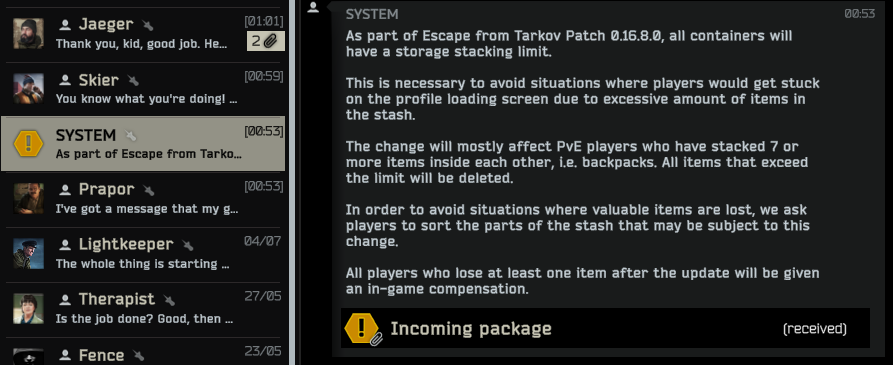The image size is (893, 365).
Task: Click the vertical scrollbar of conversation list
Action: pyautogui.click(x=292, y=182)
